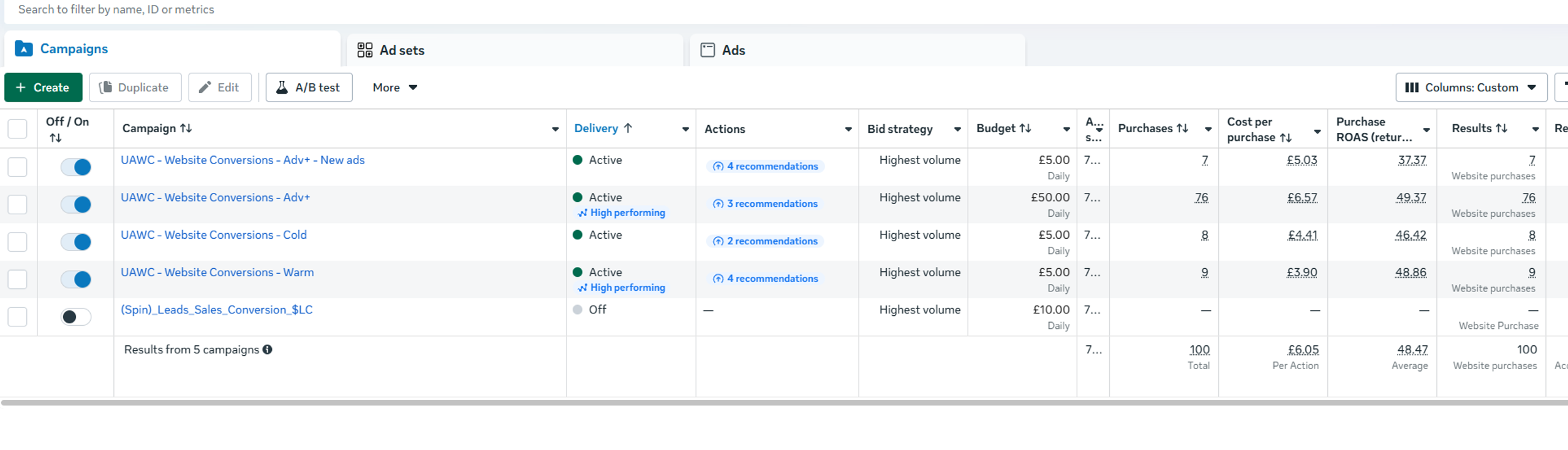Click the Edit pencil icon

pyautogui.click(x=205, y=88)
